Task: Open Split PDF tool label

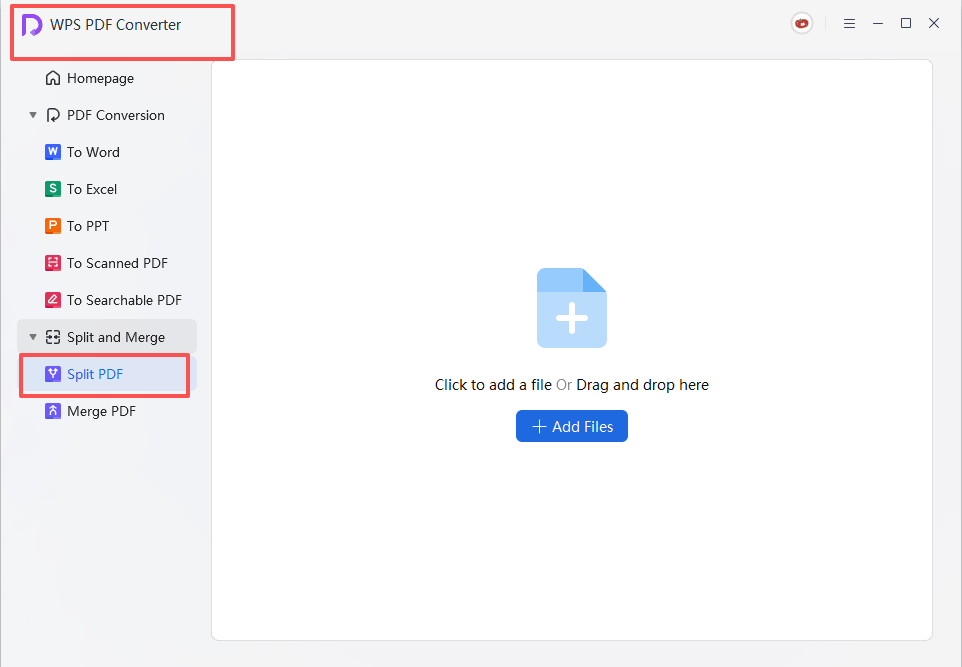Action: pyautogui.click(x=95, y=374)
